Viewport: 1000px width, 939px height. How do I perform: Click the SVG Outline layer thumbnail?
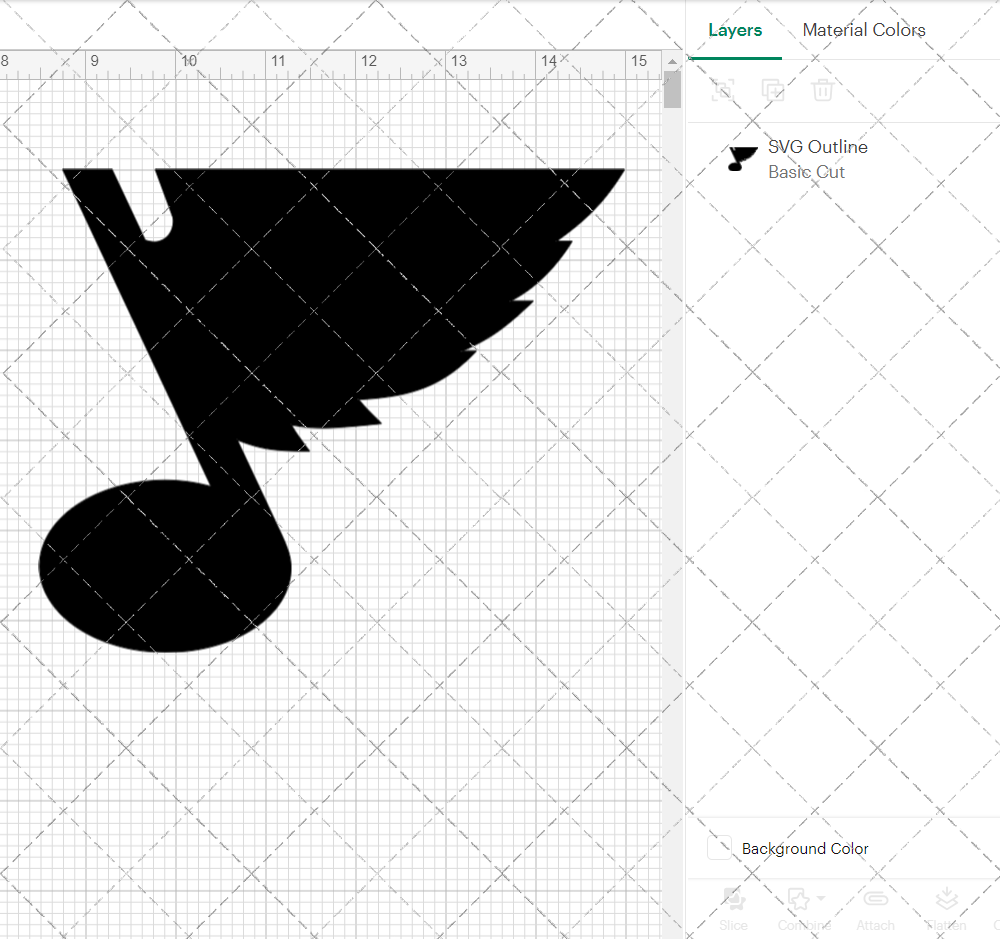click(x=743, y=158)
